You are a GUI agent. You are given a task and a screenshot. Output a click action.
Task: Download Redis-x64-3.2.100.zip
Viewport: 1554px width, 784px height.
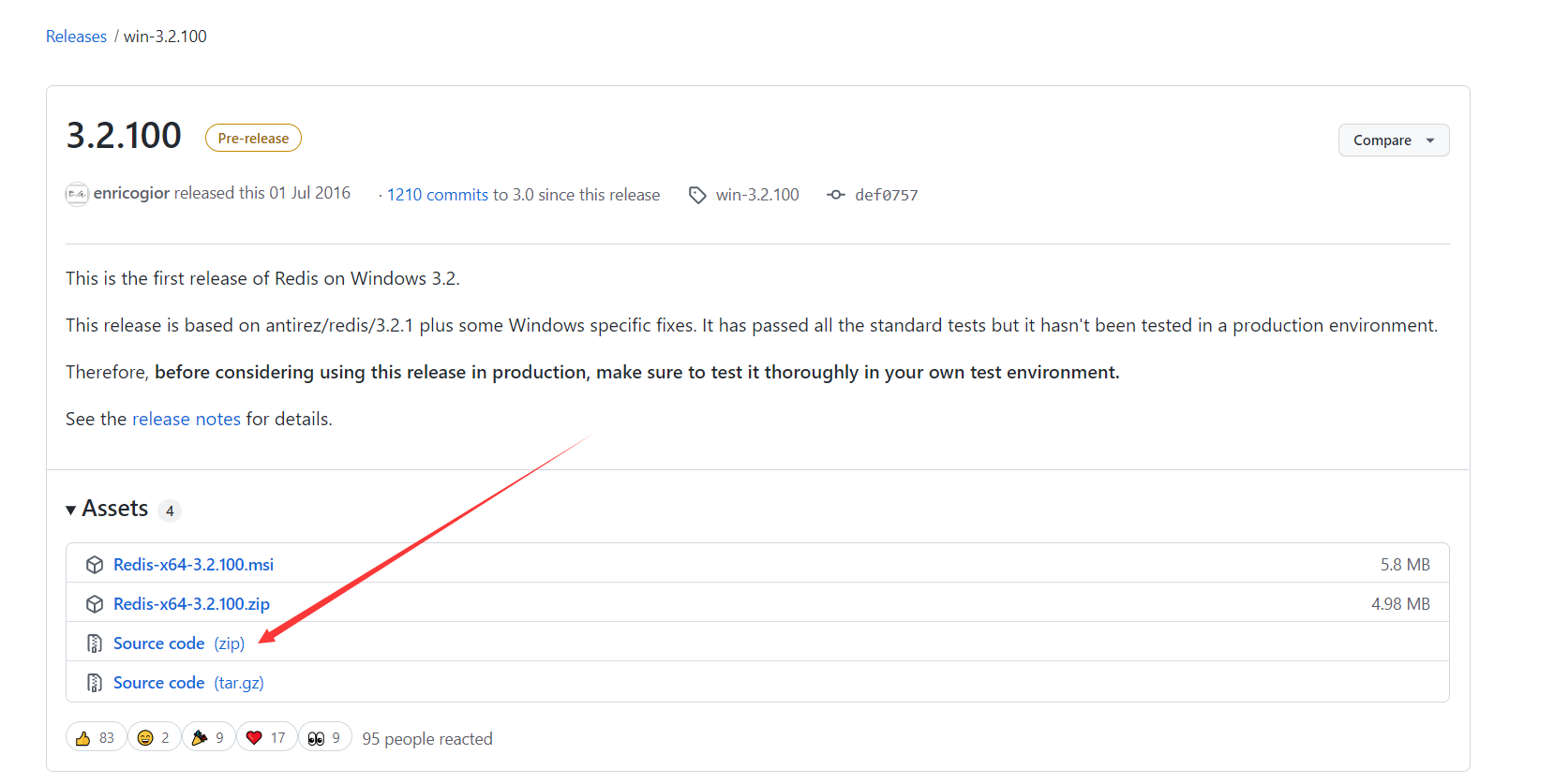tap(191, 604)
